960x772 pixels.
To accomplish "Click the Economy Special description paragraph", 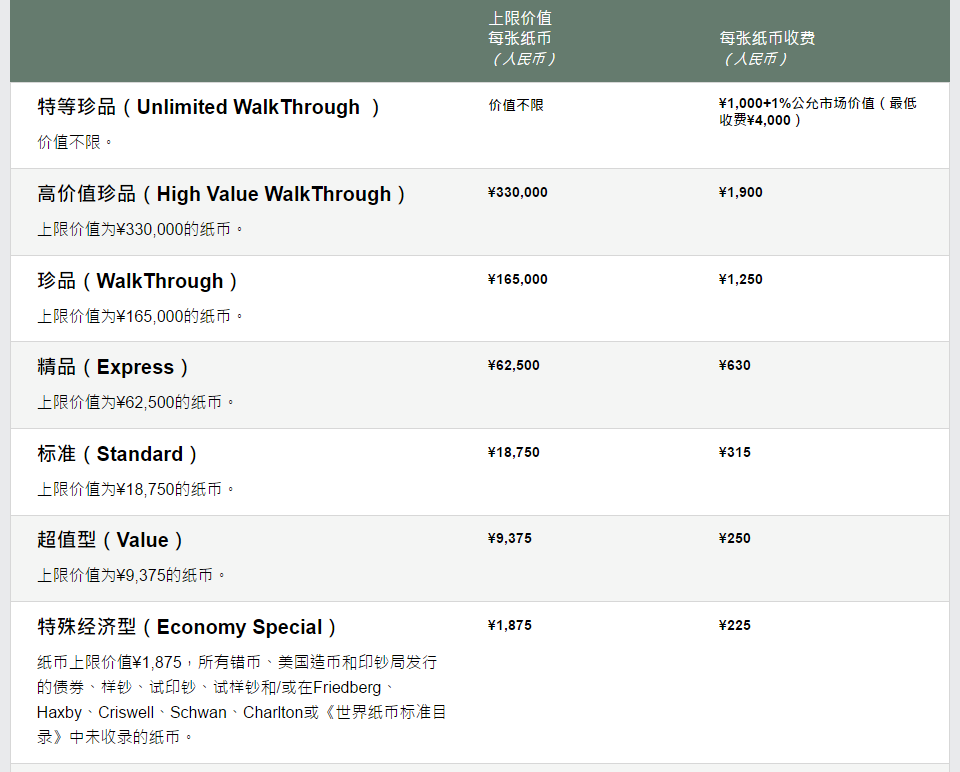I will [236, 699].
